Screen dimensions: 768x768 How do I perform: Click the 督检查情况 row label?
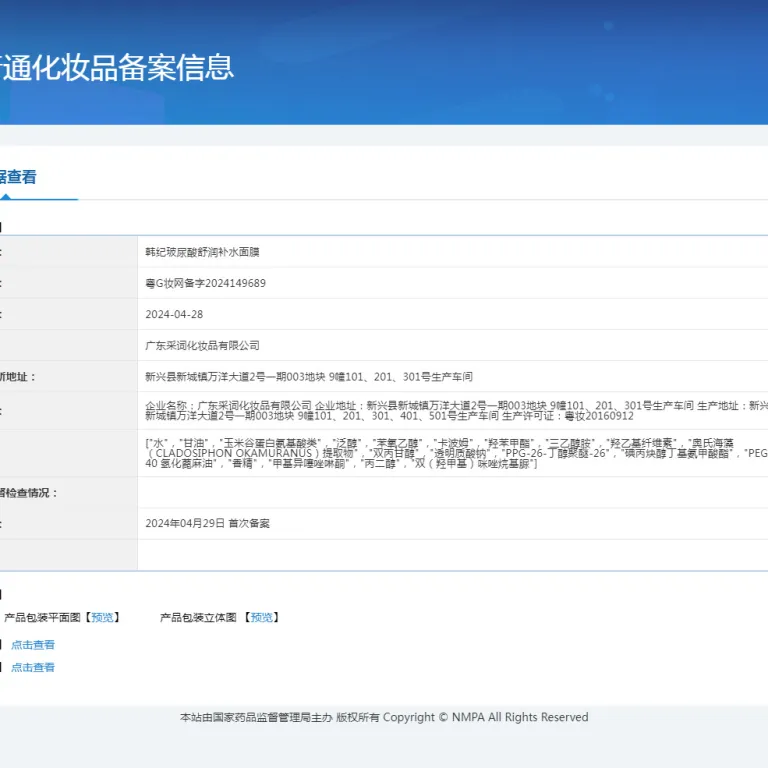(29, 493)
